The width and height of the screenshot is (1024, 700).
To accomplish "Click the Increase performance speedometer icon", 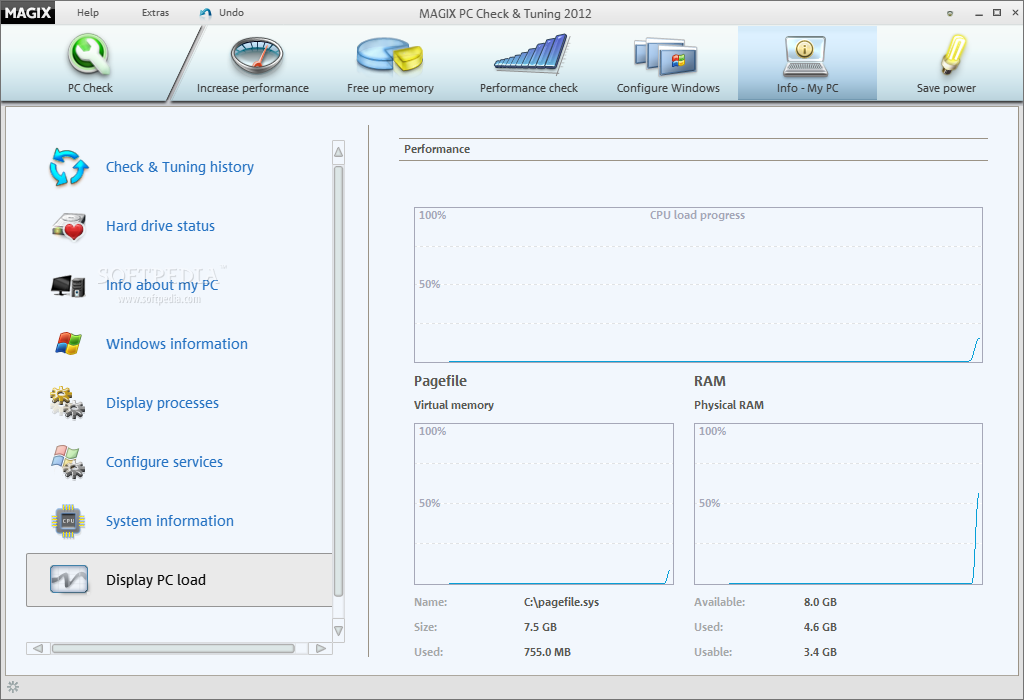I will click(257, 56).
